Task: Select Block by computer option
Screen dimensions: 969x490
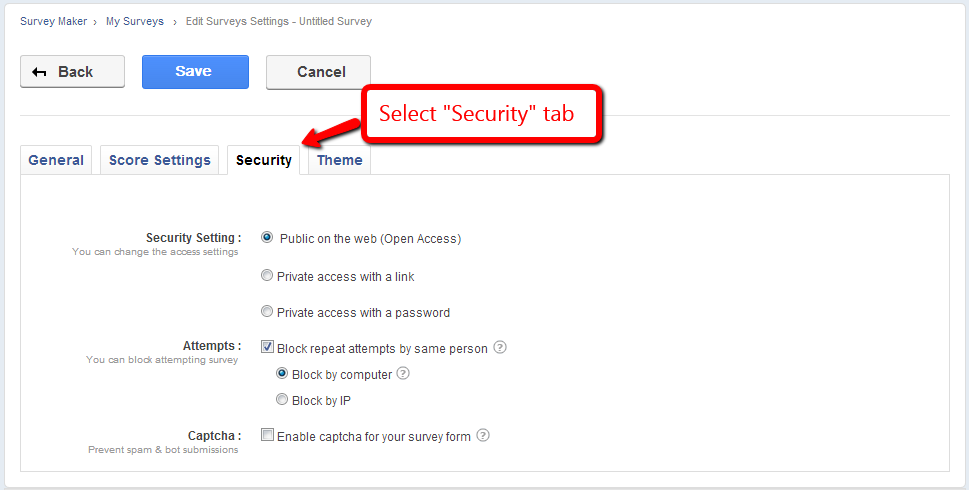Action: [x=282, y=374]
